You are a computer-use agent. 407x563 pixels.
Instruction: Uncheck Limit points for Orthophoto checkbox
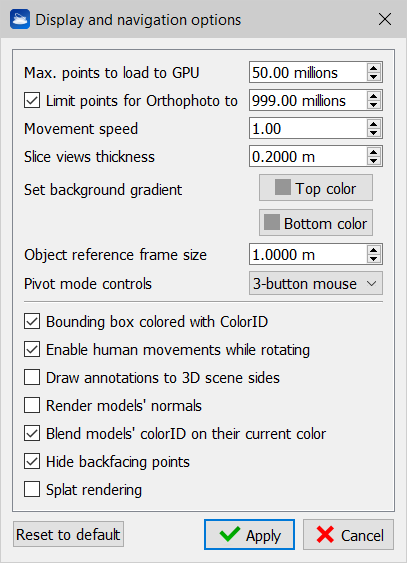[32, 100]
